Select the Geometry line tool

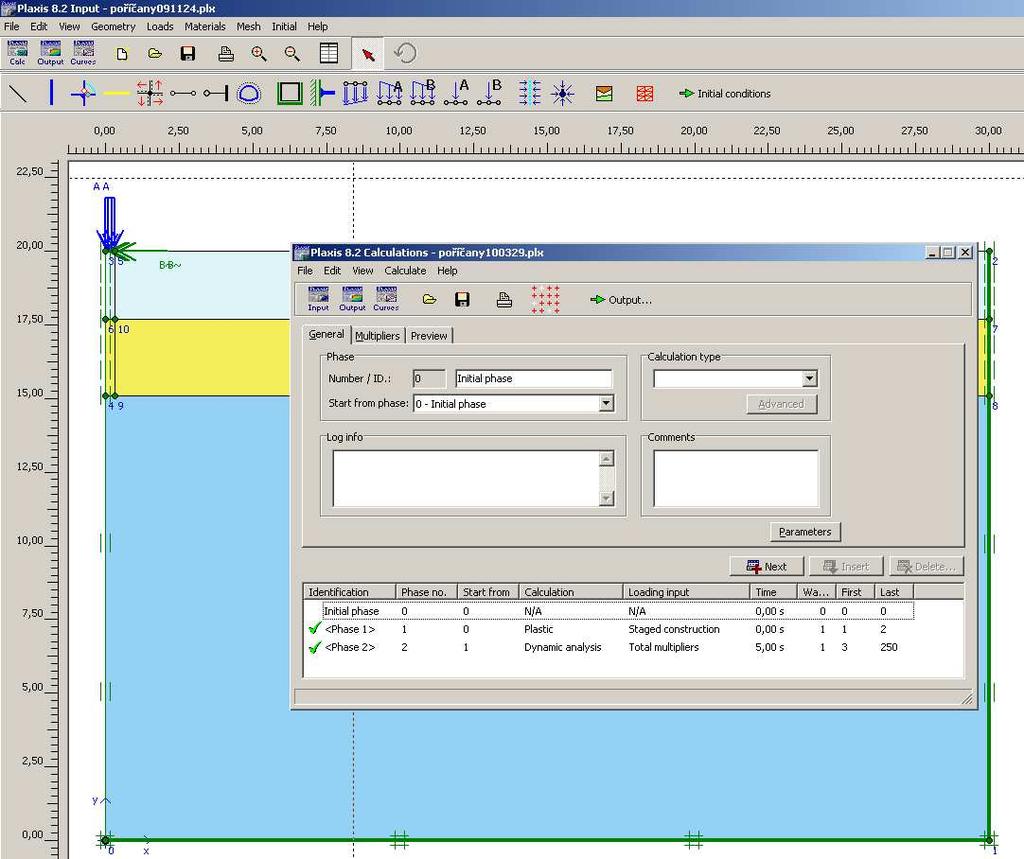pos(18,93)
